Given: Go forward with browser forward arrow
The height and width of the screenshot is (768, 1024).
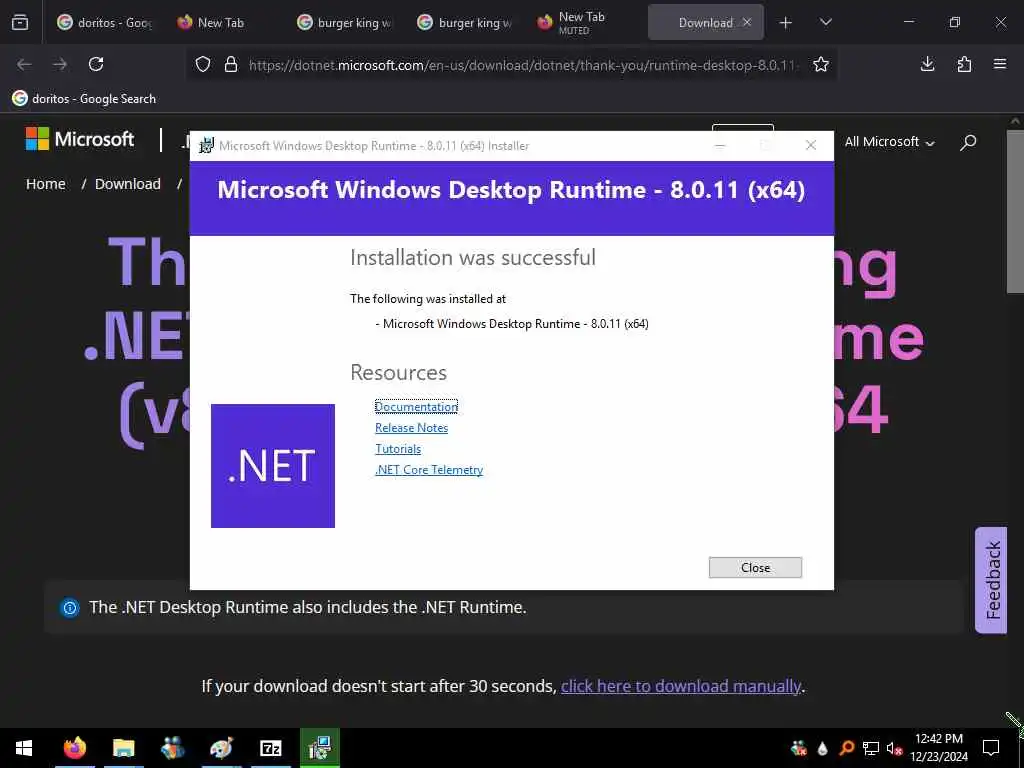Looking at the screenshot, I should [60, 64].
